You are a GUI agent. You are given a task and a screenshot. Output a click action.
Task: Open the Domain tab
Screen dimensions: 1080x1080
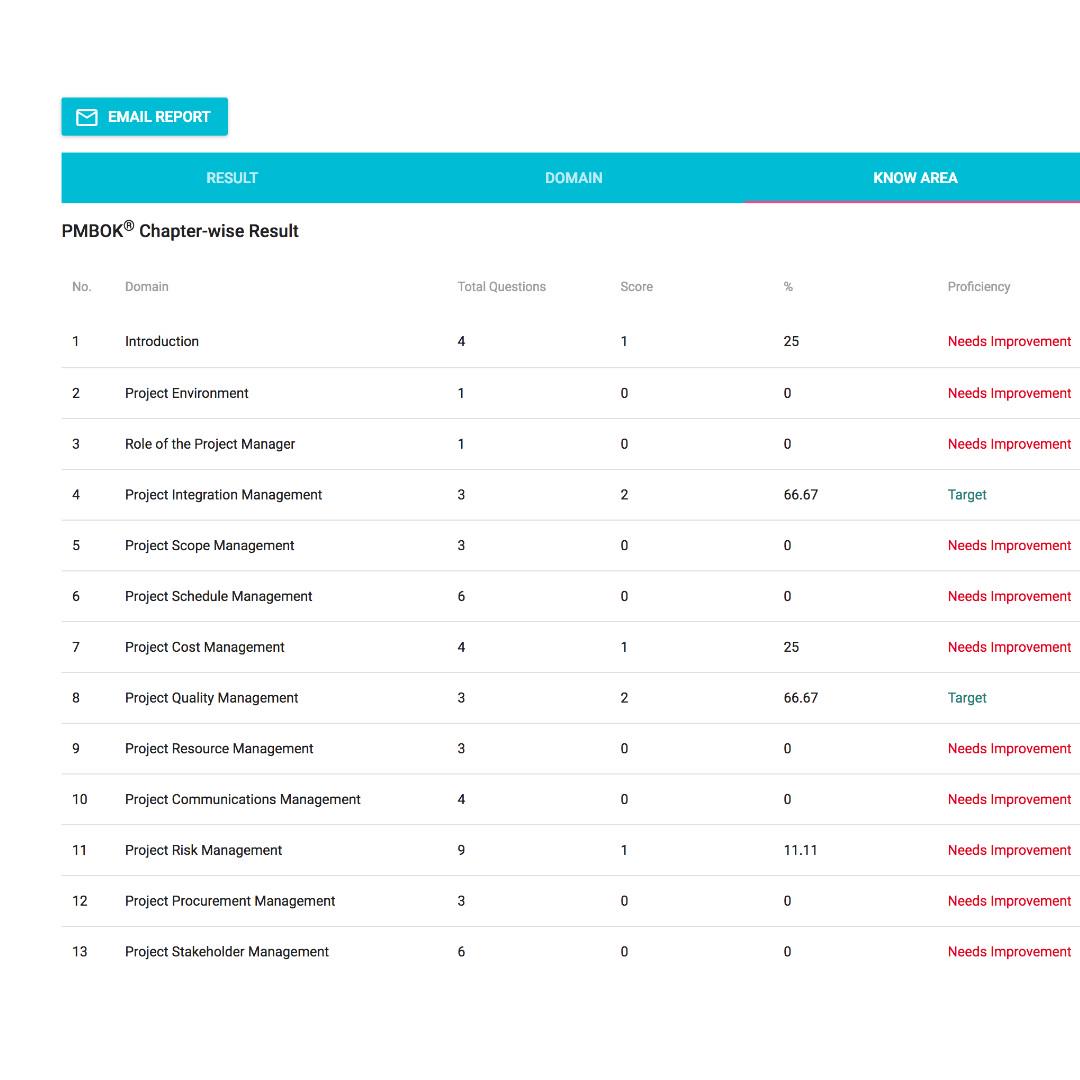click(x=573, y=178)
